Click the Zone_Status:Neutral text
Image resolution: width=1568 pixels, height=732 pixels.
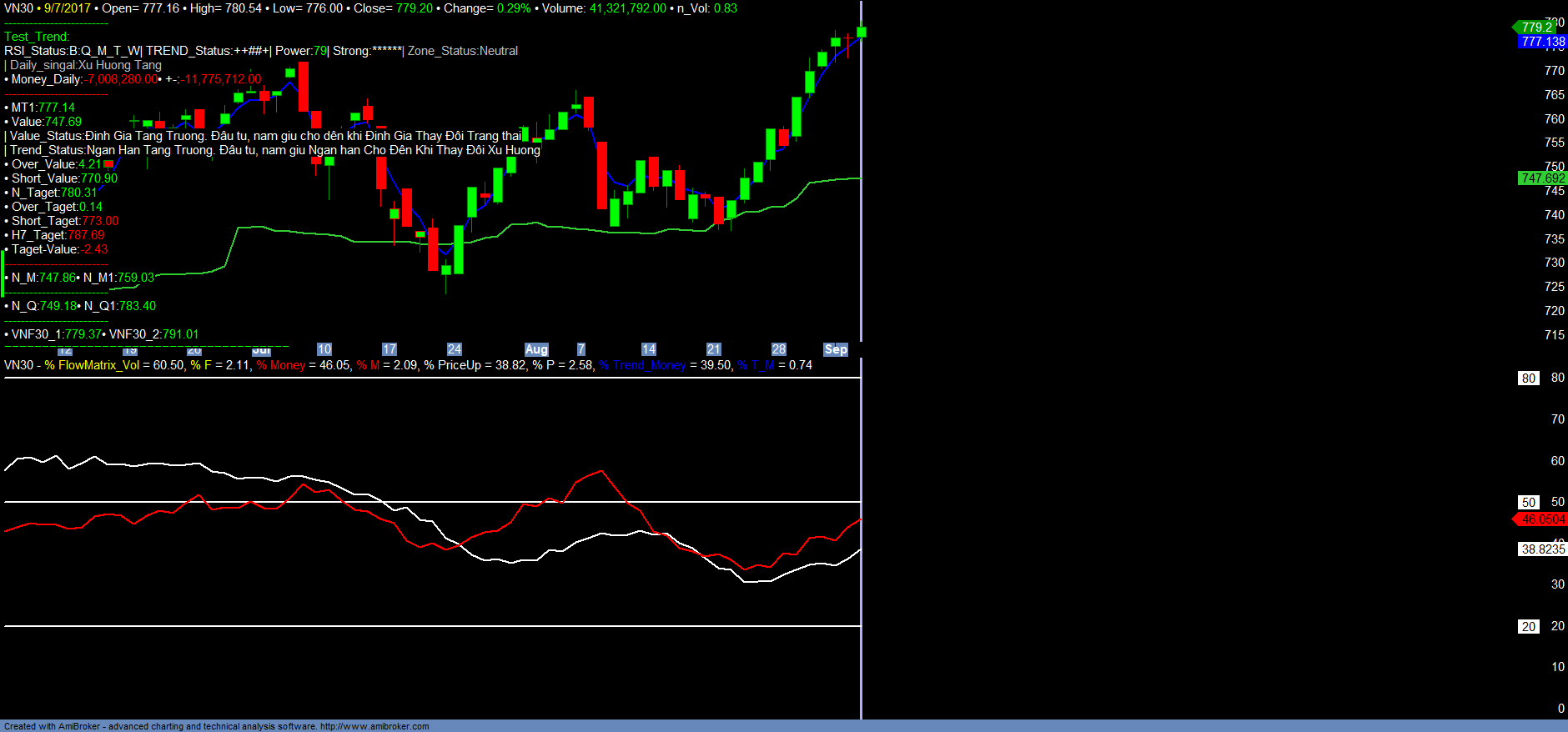click(463, 51)
